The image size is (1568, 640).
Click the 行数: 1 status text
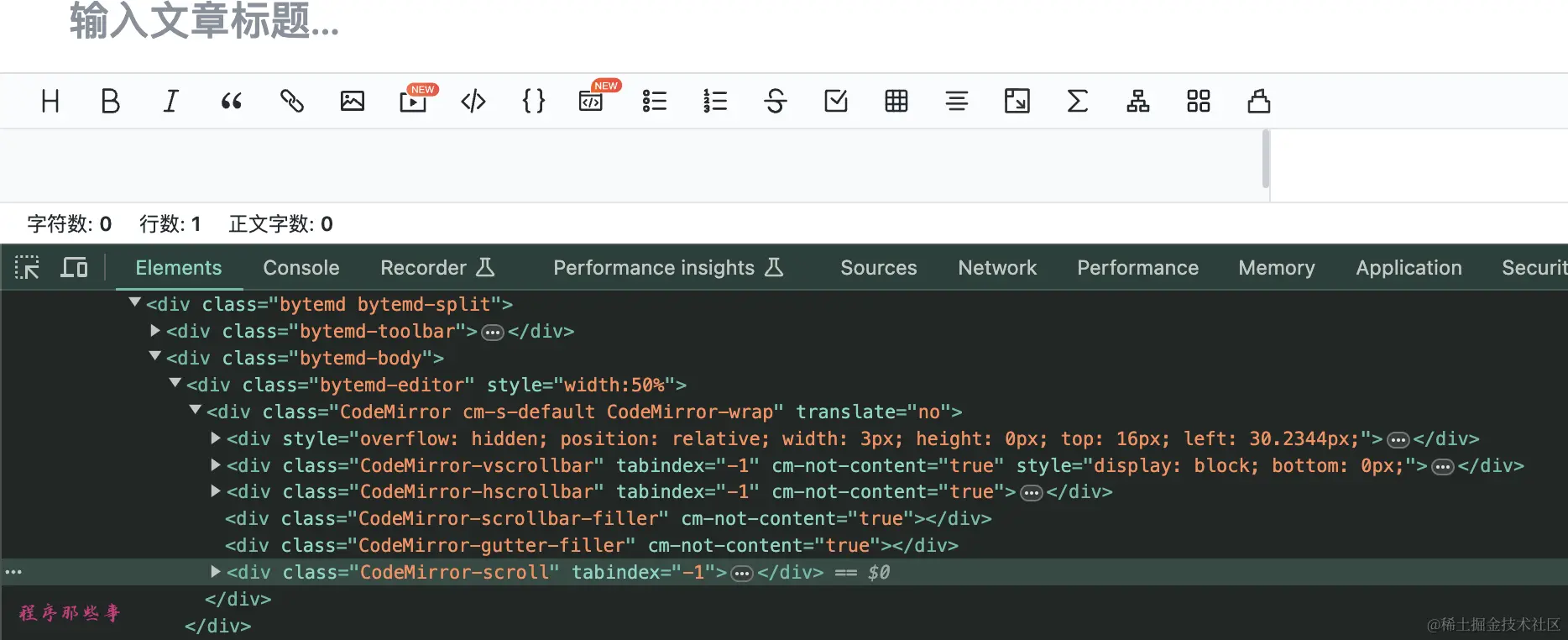point(170,224)
